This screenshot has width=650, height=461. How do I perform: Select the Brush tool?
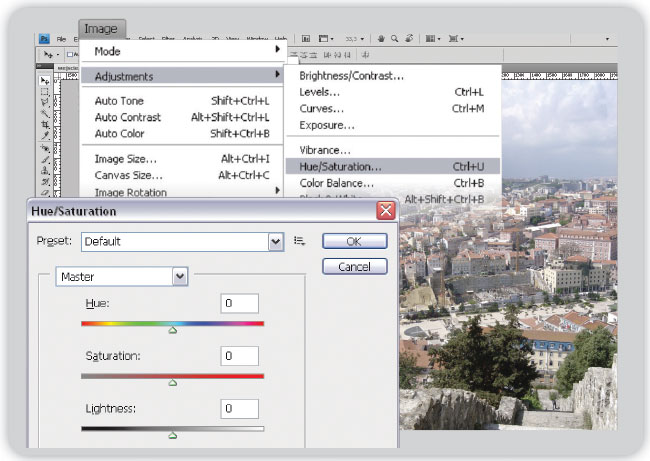coord(45,158)
